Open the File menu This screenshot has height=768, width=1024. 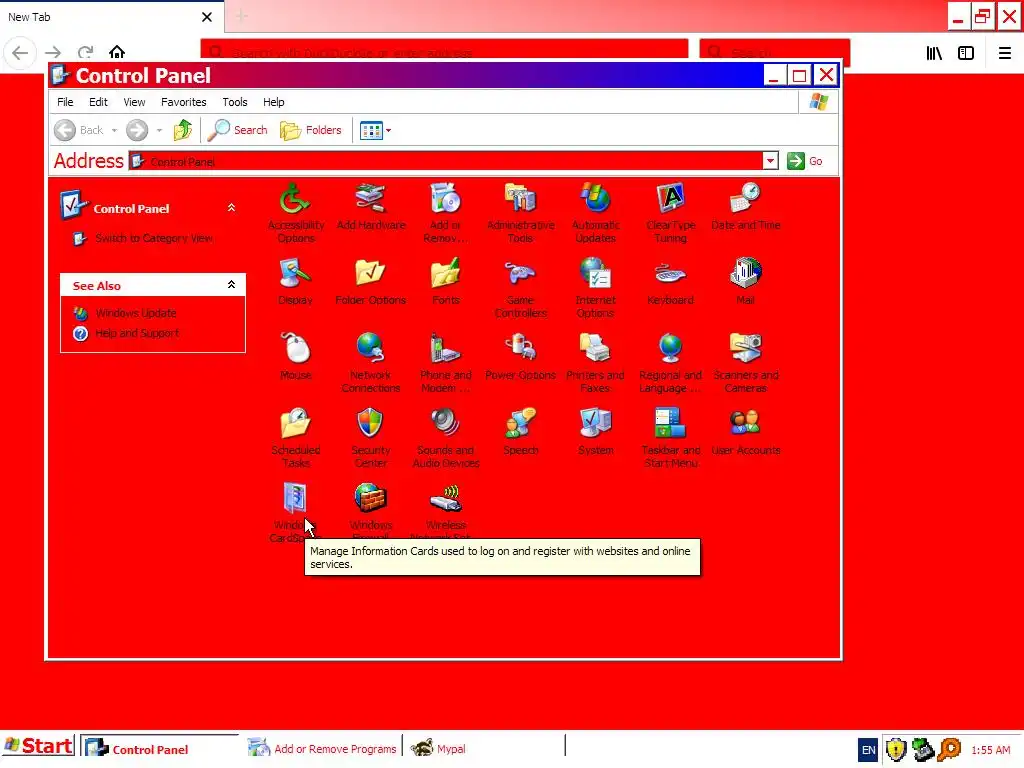pos(65,102)
